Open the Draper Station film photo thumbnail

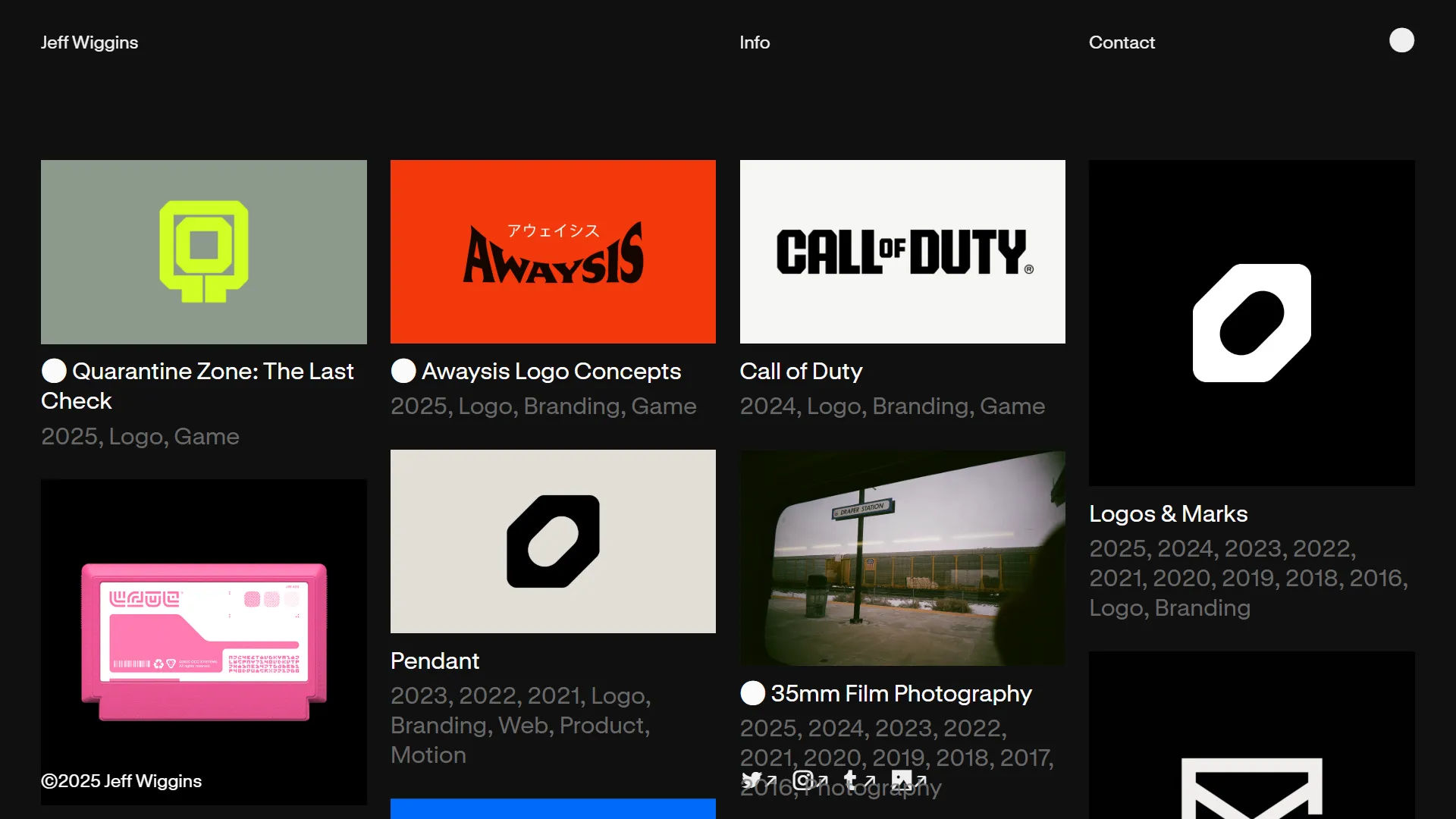(902, 559)
